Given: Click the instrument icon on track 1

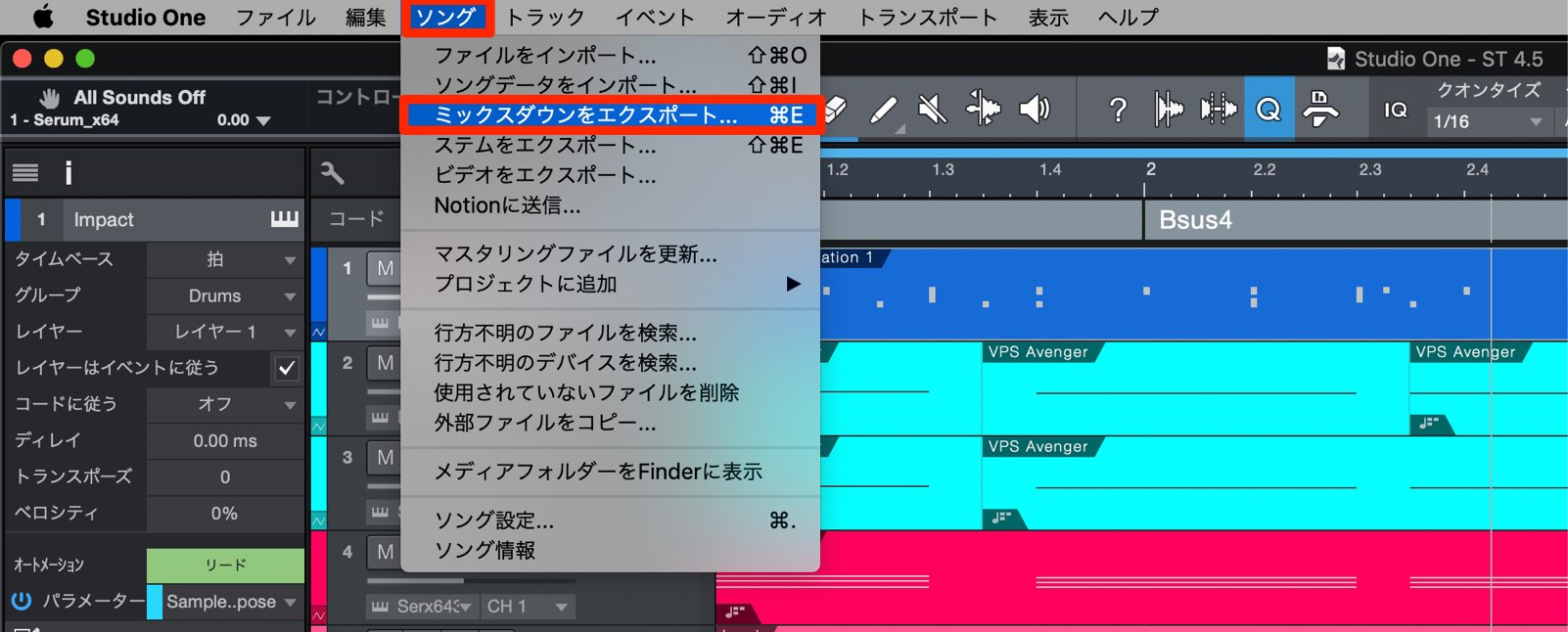Looking at the screenshot, I should coord(380,323).
